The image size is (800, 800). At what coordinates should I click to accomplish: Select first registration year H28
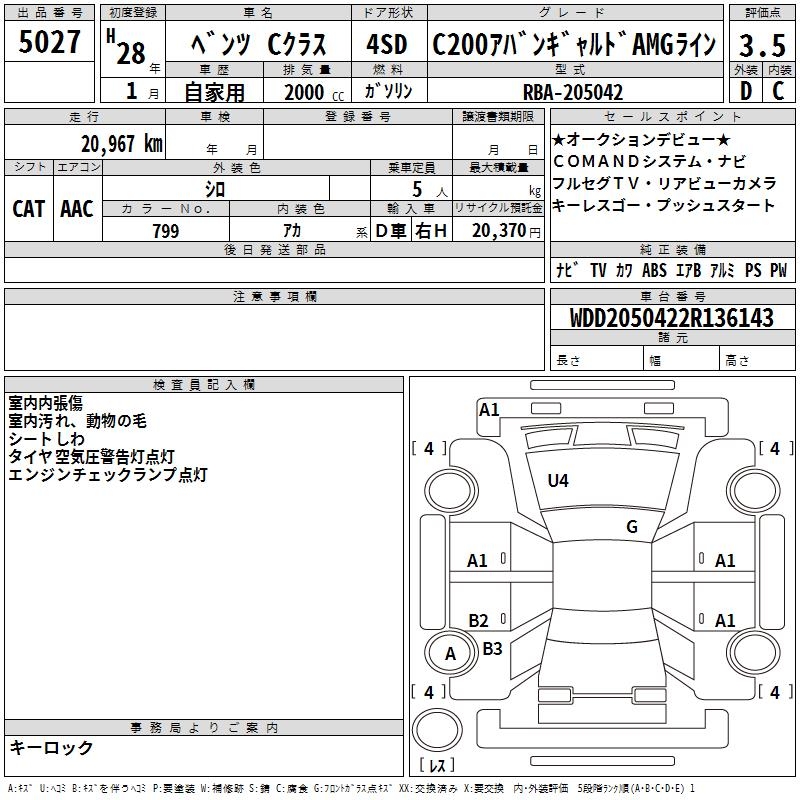[132, 48]
